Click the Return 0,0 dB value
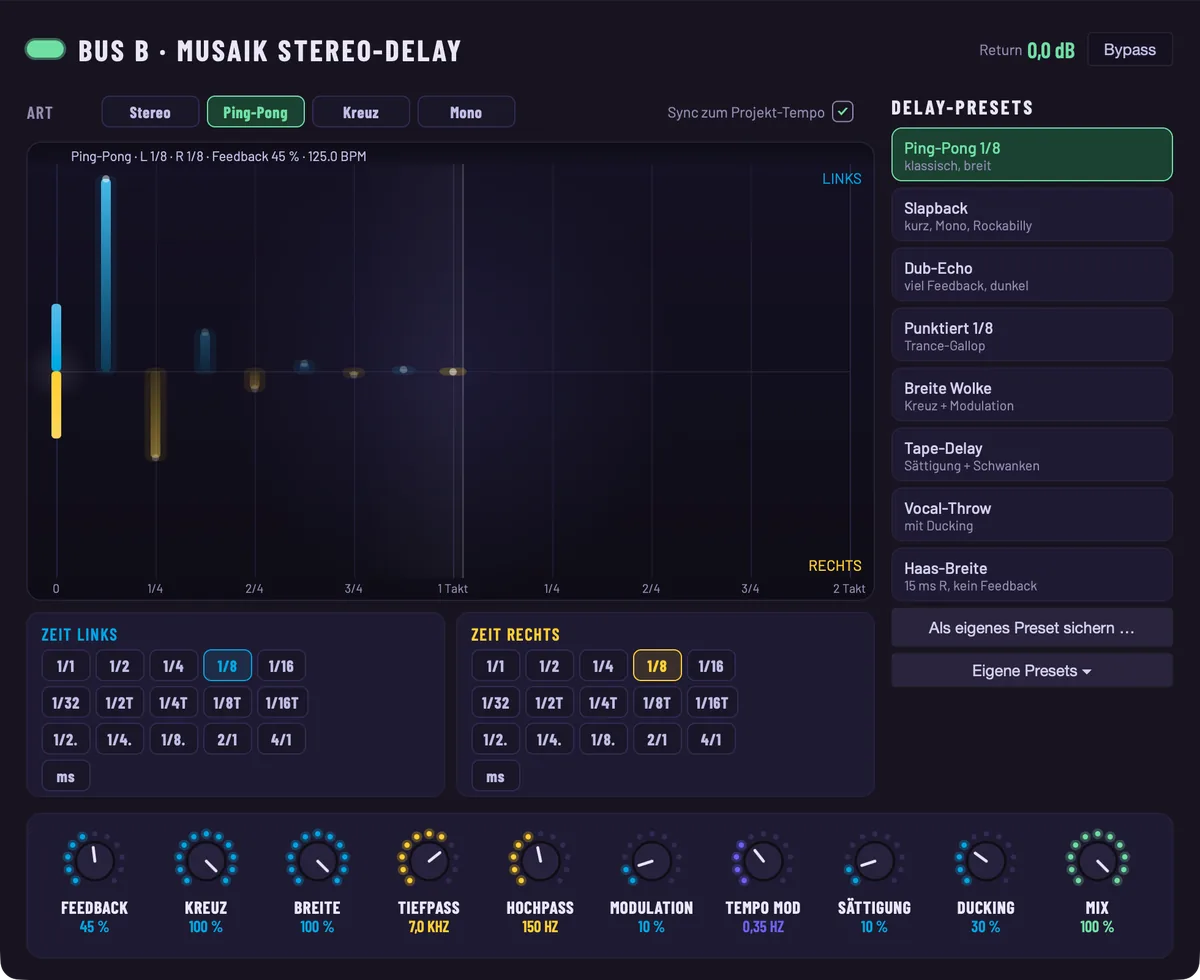This screenshot has width=1200, height=980. coord(1050,50)
